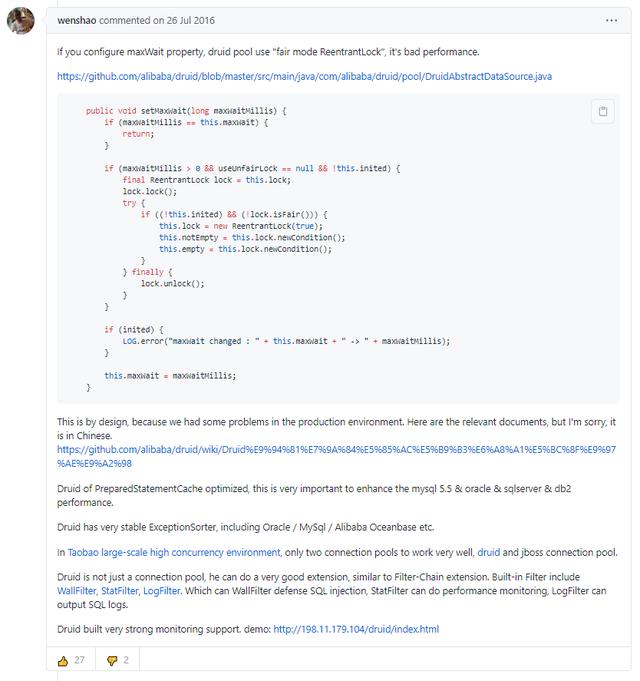Click the thumbs down reaction
Viewport: 640px width, 681px height.
tap(112, 660)
